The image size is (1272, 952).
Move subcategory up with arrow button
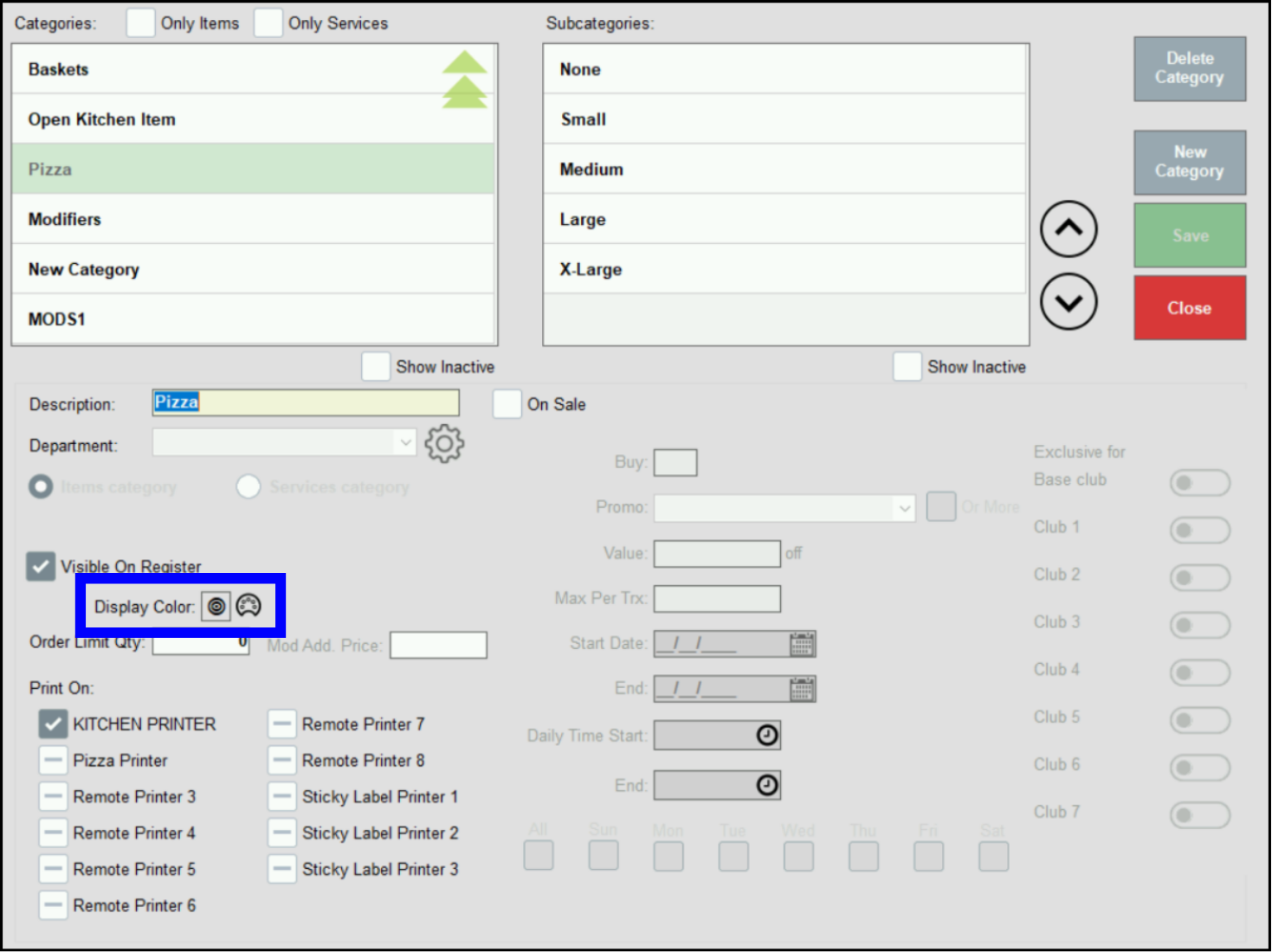click(x=1068, y=229)
